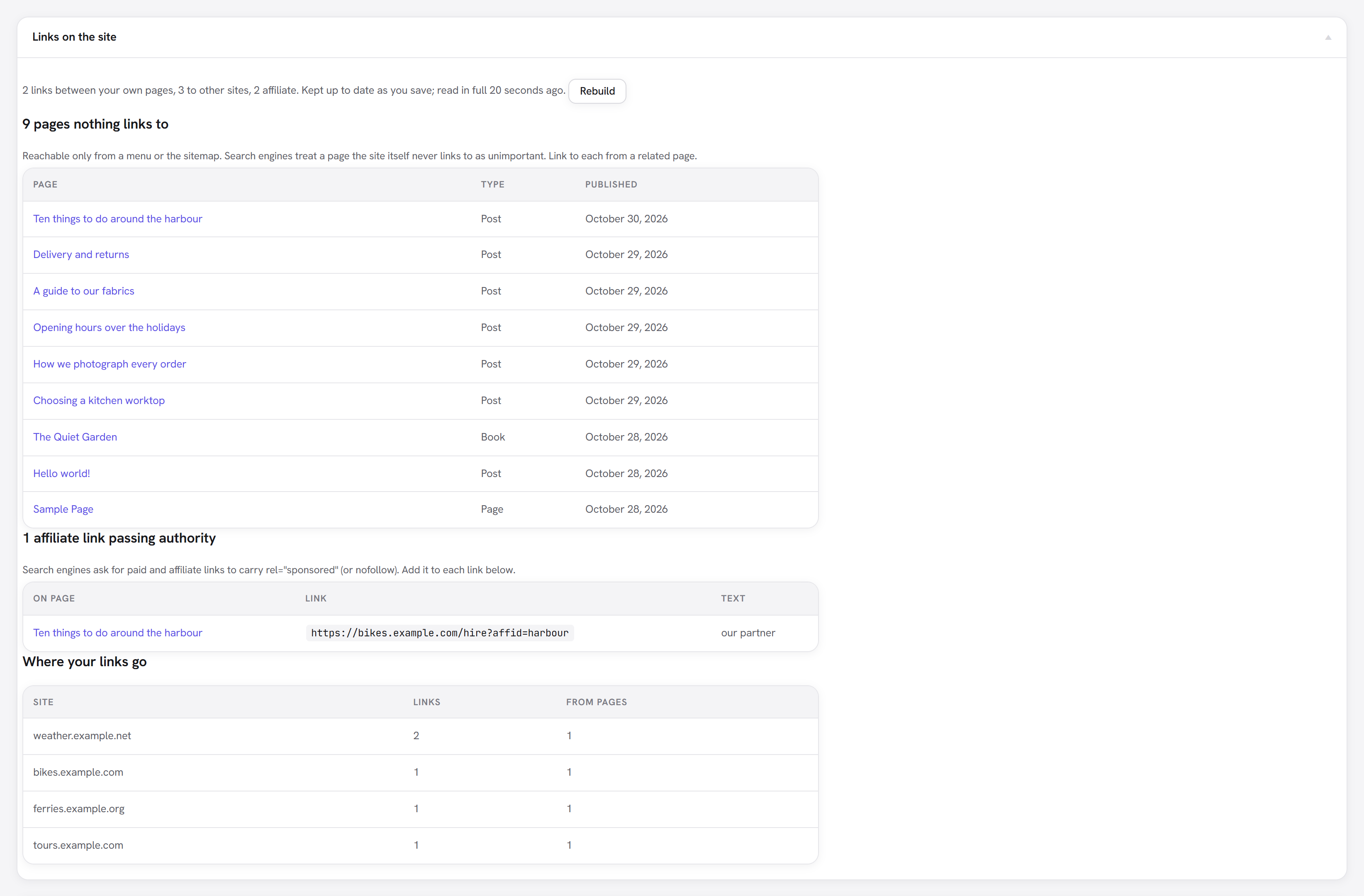The height and width of the screenshot is (896, 1364).
Task: Open 'Ten things to do around the harbour' in nothing-links-to table
Action: [117, 219]
